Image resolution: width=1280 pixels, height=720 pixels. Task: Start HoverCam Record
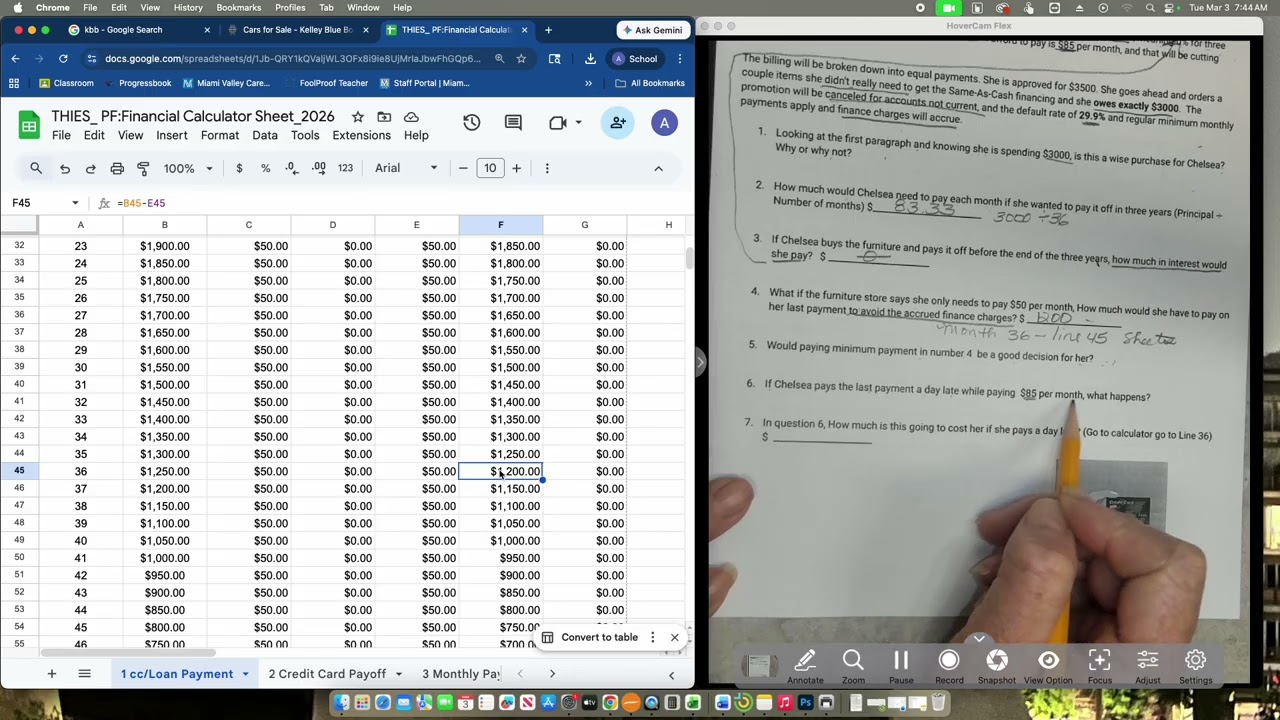tap(949, 665)
